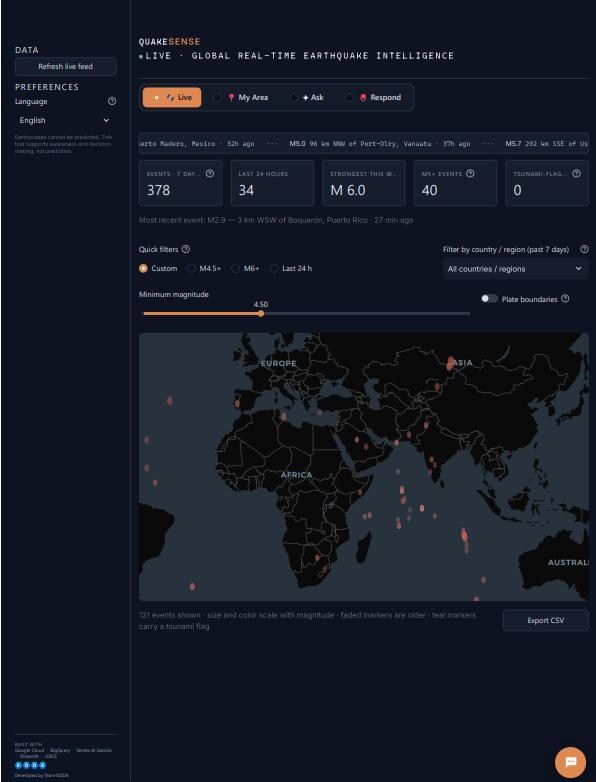Click the red pin icon on My Area
The height and width of the screenshot is (782, 596).
pos(231,97)
